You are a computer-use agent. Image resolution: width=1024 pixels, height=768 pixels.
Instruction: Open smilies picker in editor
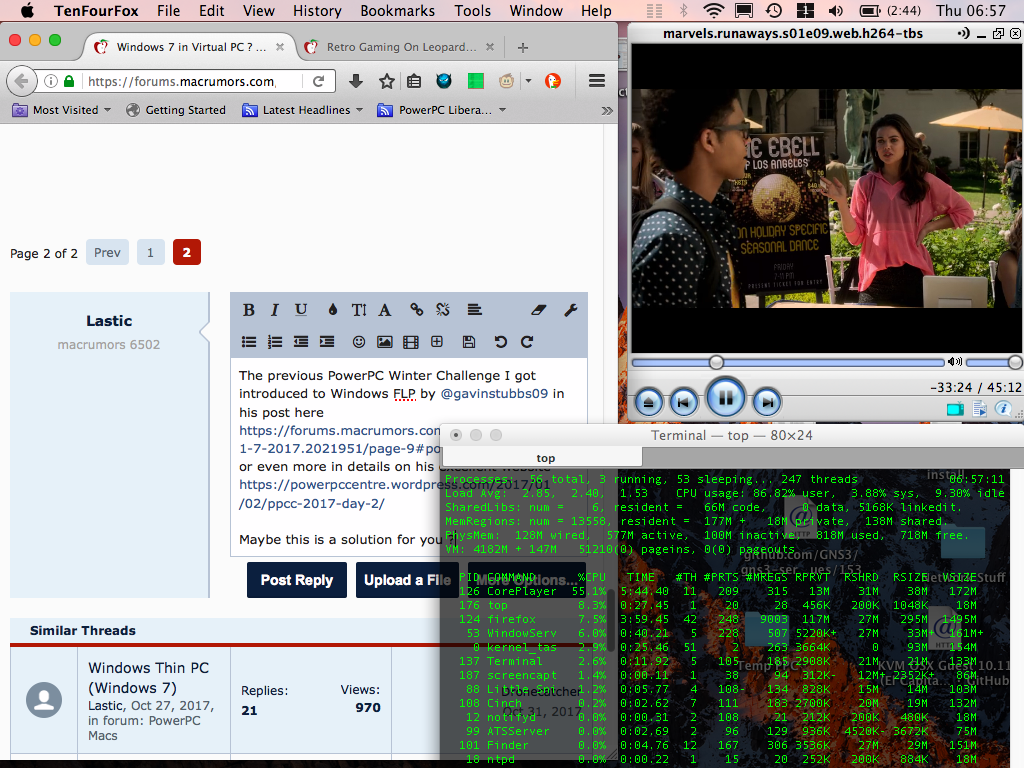click(359, 342)
